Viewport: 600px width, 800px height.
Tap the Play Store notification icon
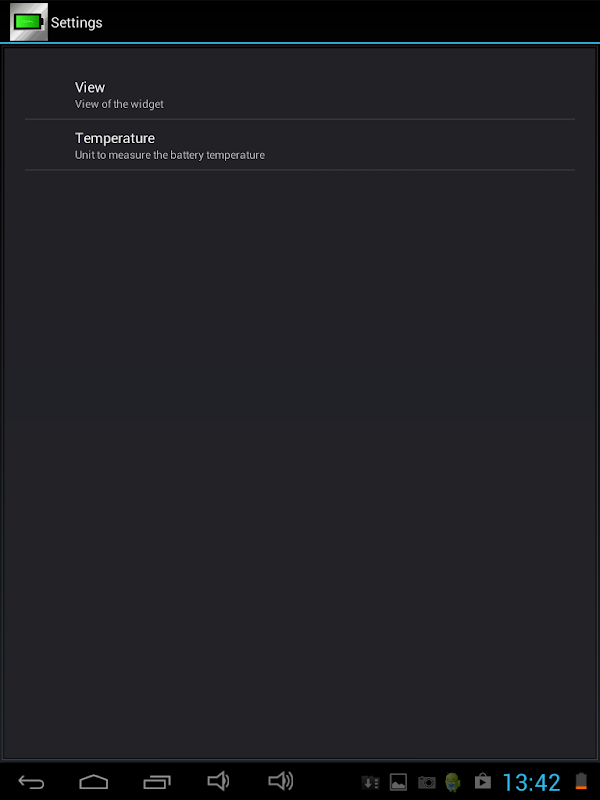point(482,782)
